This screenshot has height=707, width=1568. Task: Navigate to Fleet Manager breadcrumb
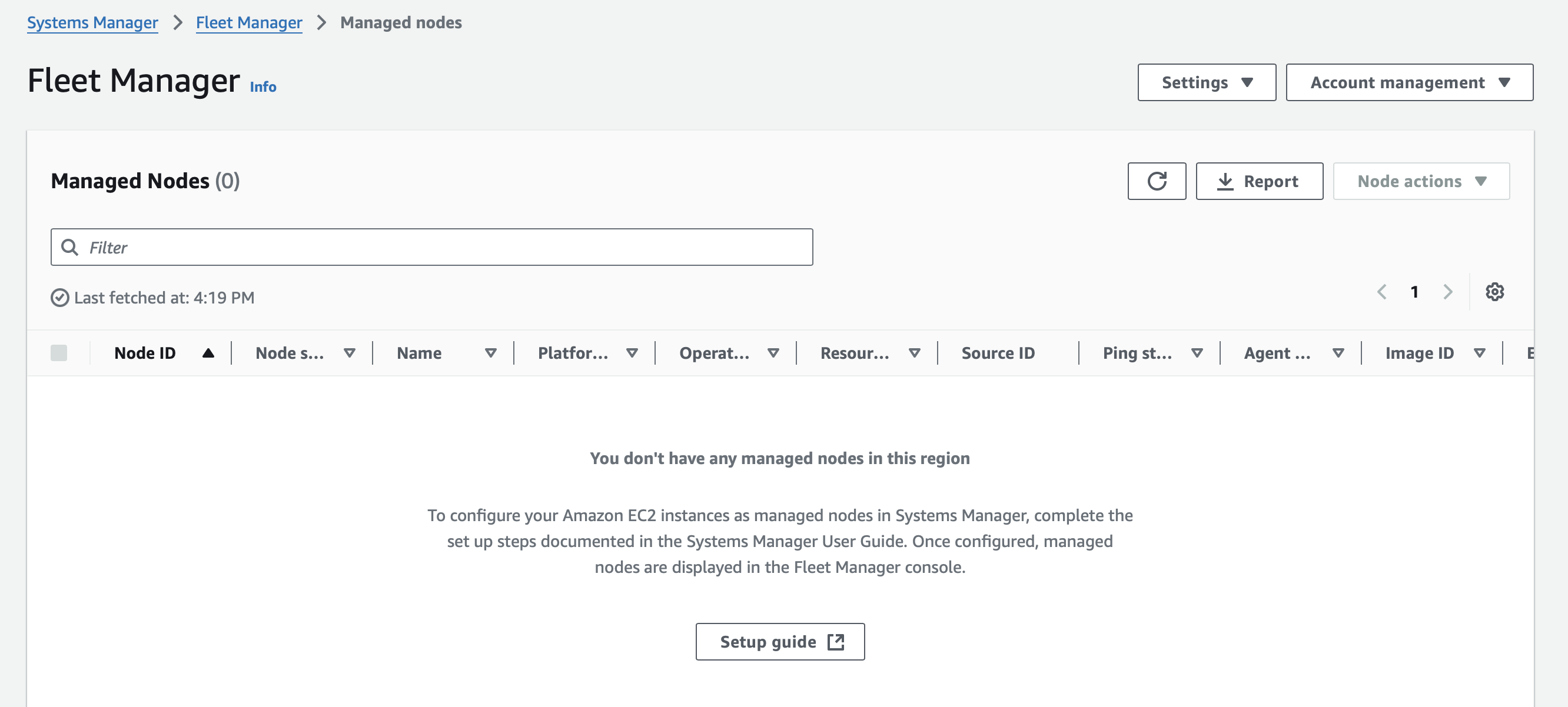pos(249,22)
